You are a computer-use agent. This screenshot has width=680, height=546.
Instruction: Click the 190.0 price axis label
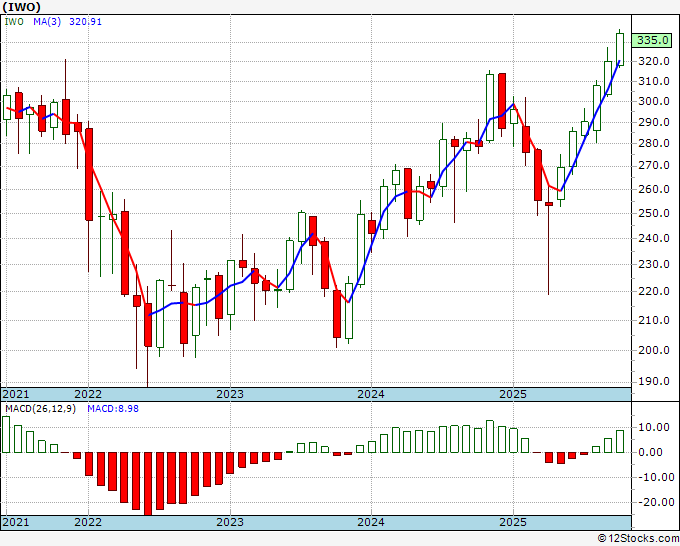point(654,381)
